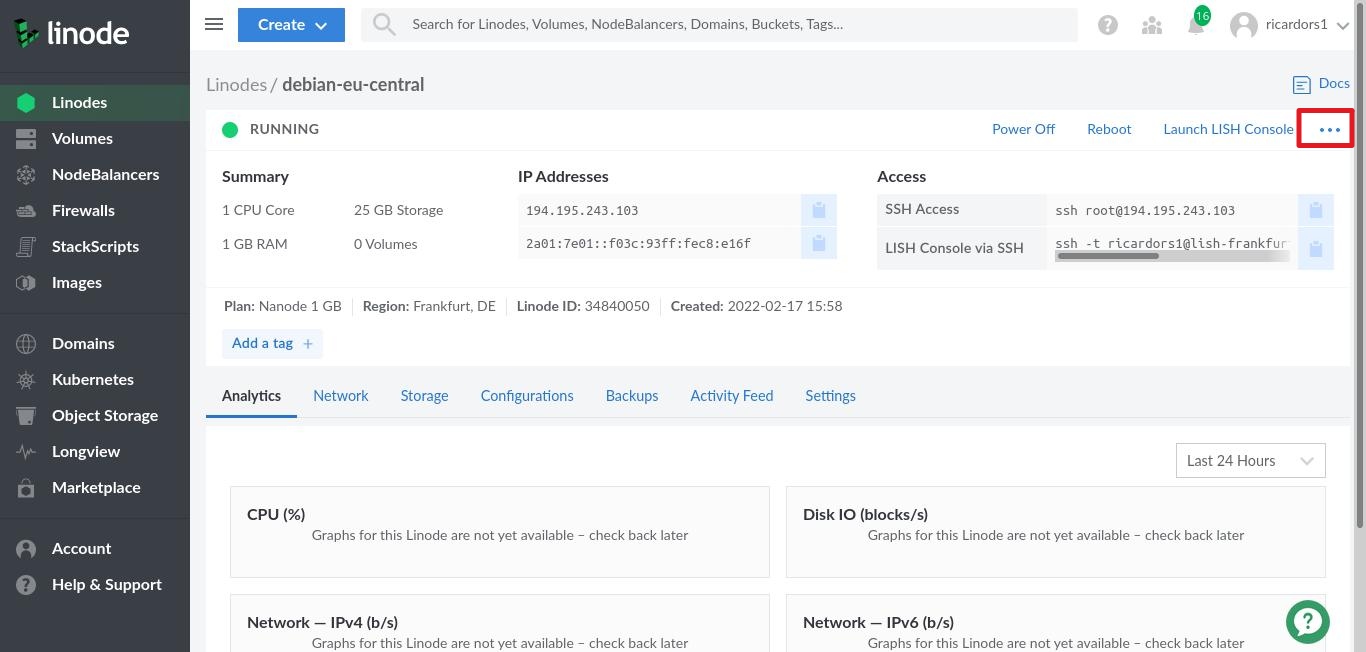This screenshot has width=1366, height=652.
Task: Switch to the Storage tab
Action: click(x=424, y=396)
